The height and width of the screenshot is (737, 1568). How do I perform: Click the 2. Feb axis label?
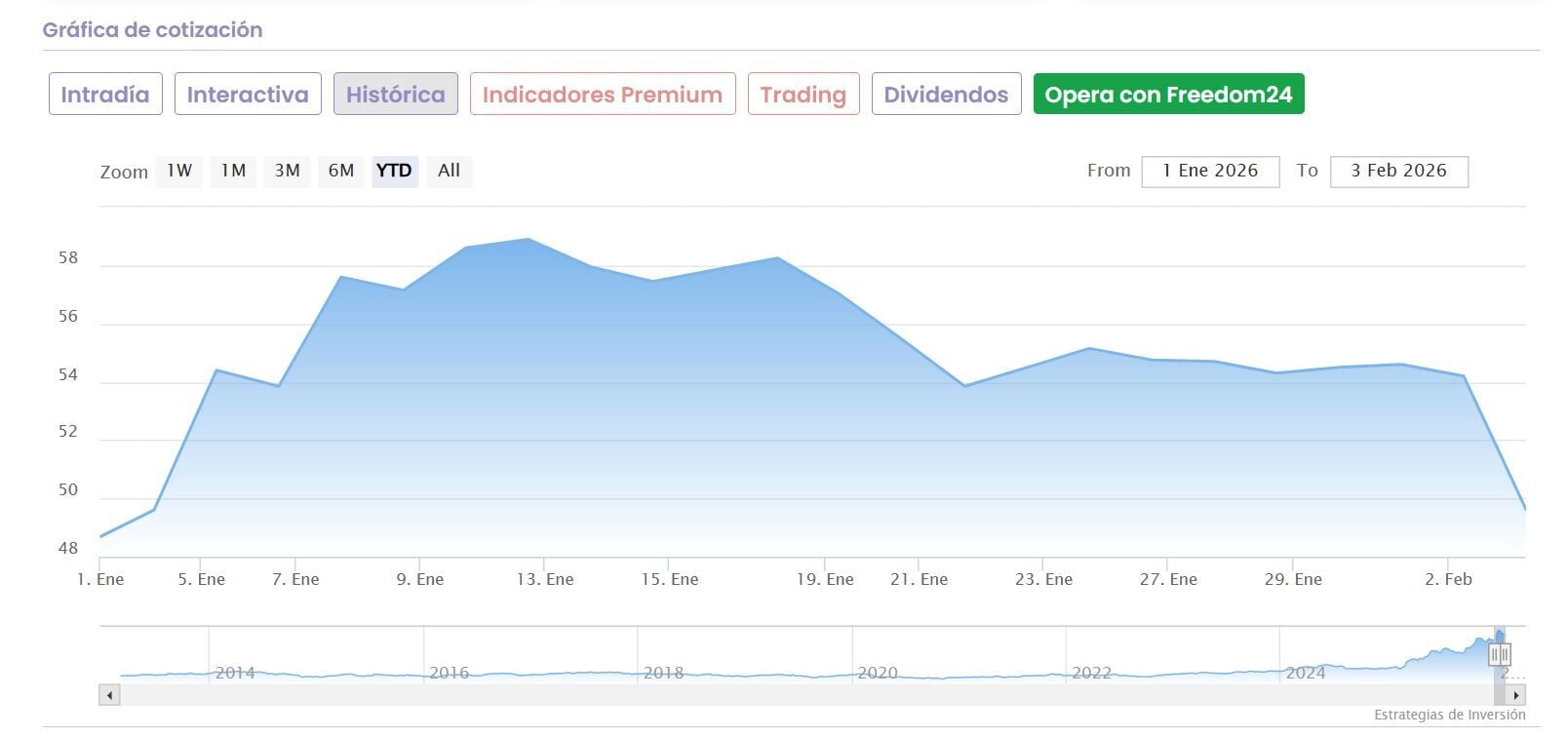click(1448, 579)
